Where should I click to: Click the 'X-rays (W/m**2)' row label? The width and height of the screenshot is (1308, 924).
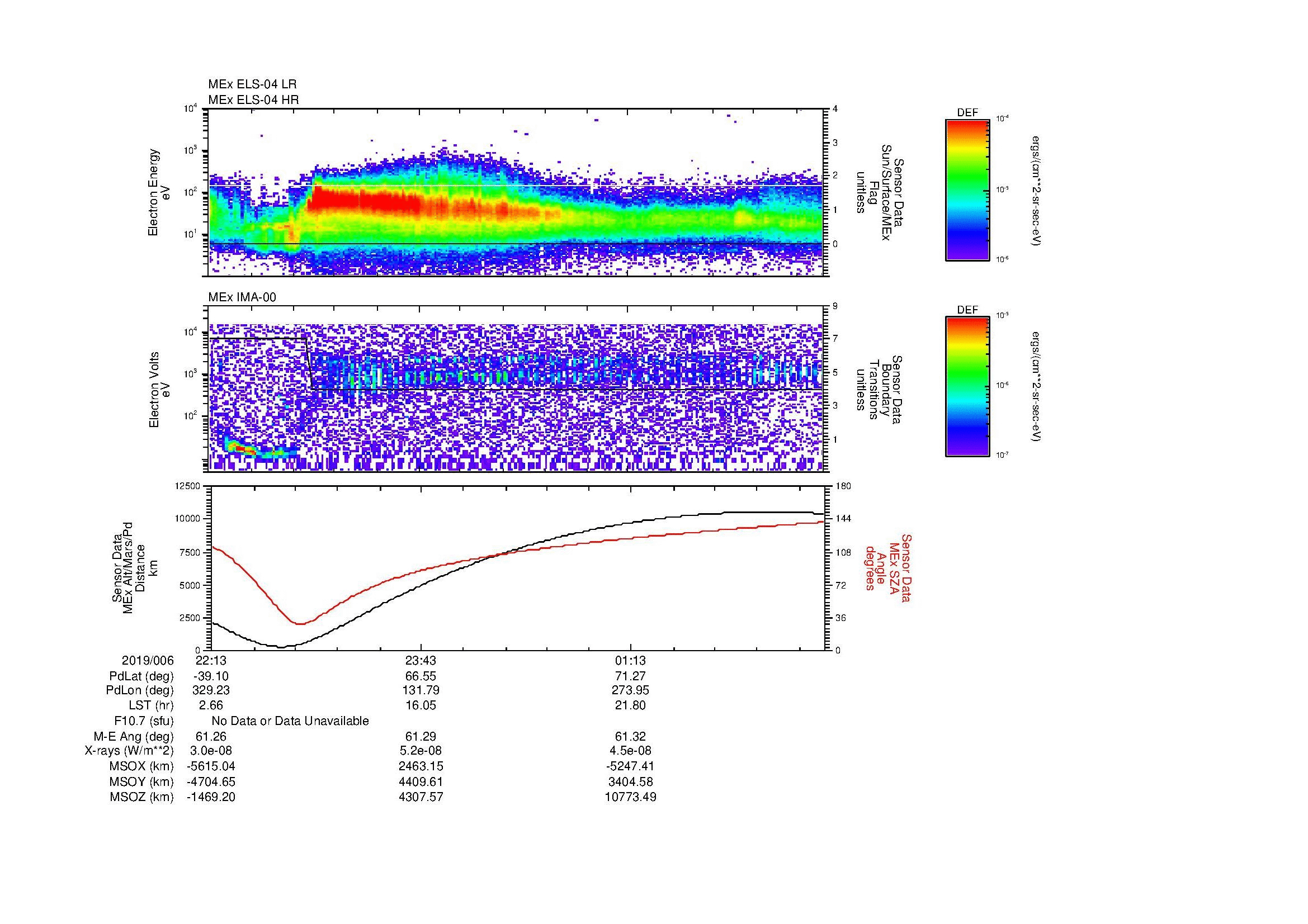coord(129,751)
